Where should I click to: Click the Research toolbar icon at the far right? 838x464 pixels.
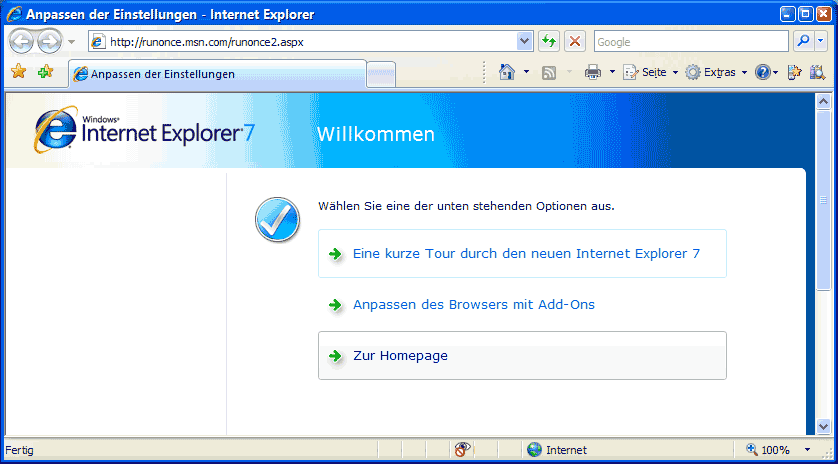click(x=818, y=72)
